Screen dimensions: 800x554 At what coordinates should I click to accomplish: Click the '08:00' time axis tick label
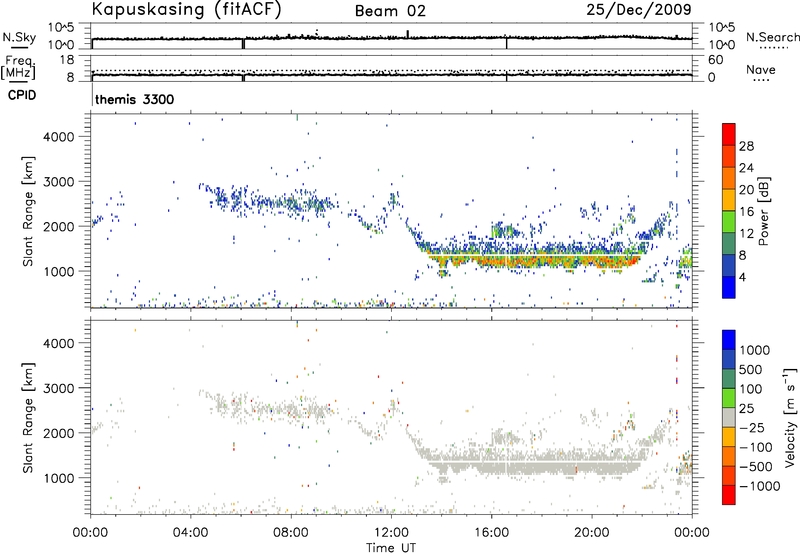291,533
